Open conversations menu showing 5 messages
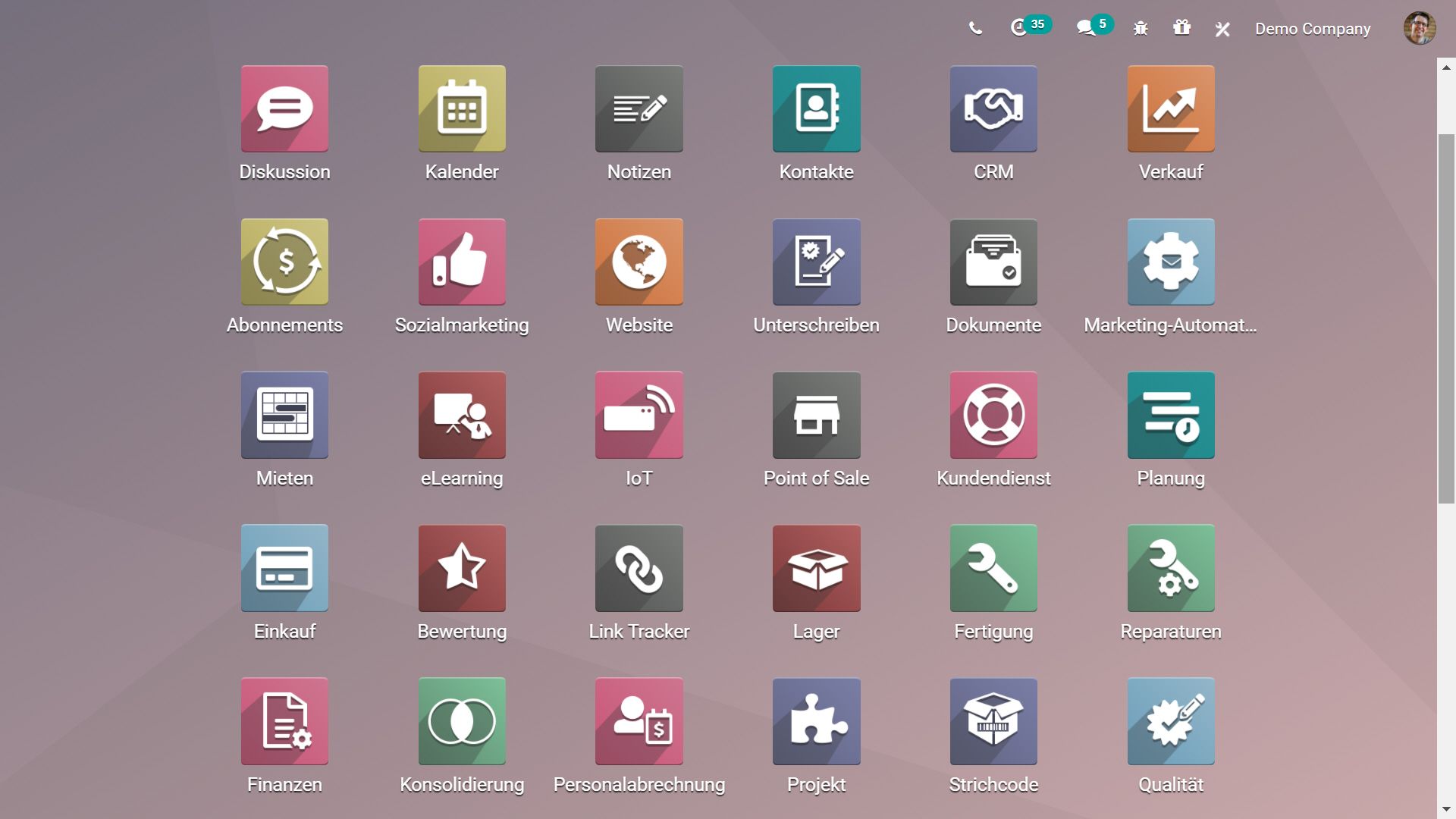This screenshot has height=819, width=1456. tap(1086, 28)
